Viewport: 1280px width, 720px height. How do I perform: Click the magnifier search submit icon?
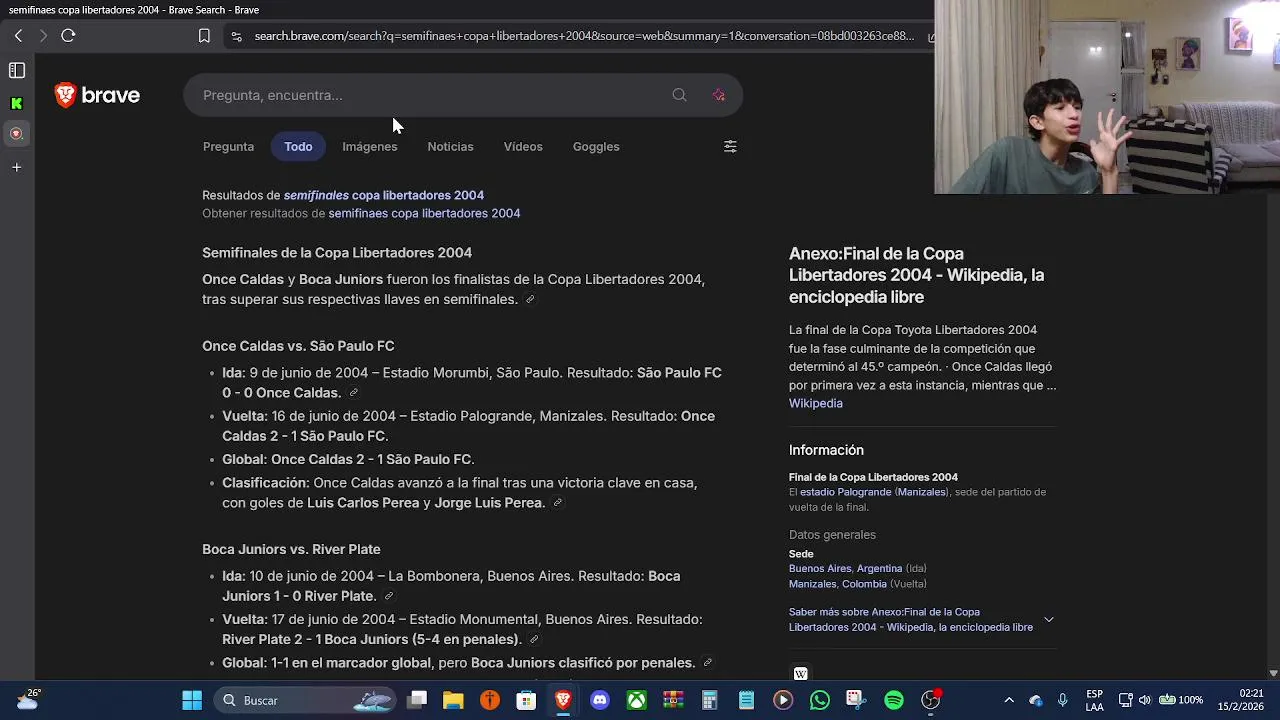(679, 95)
